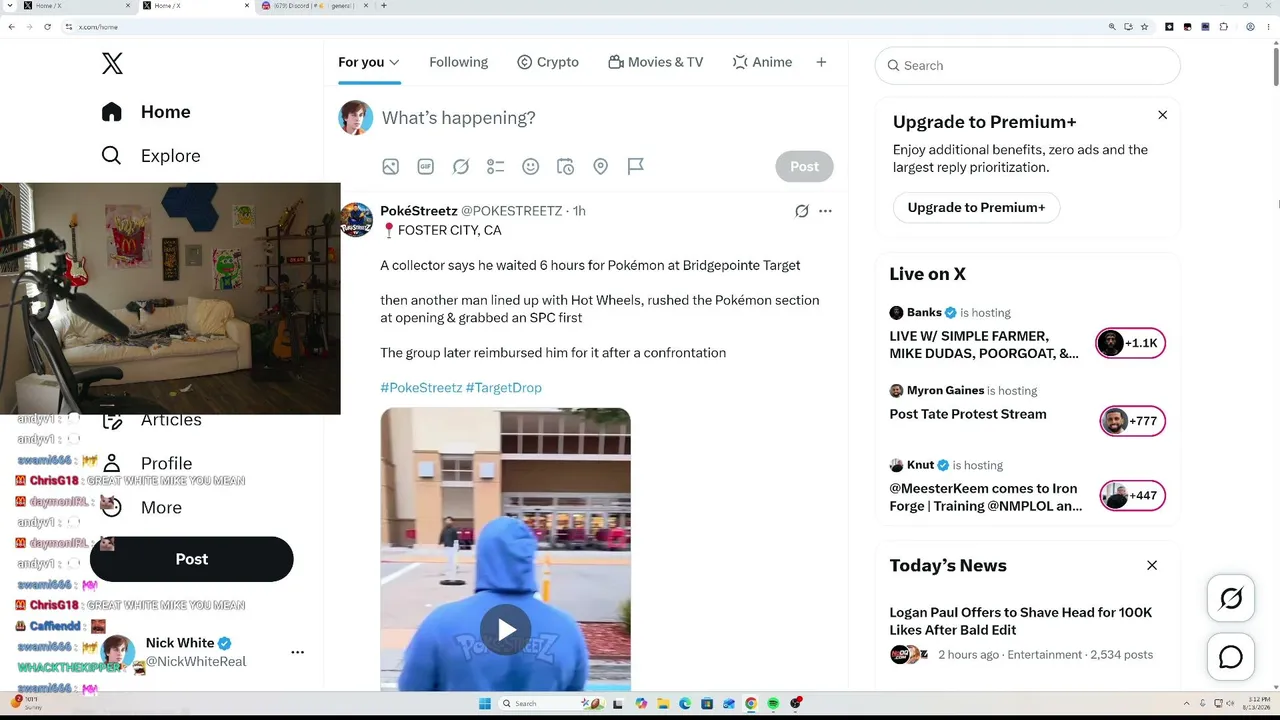This screenshot has height=720, width=1280.
Task: Show hidden system tray icons
Action: coord(1187,703)
